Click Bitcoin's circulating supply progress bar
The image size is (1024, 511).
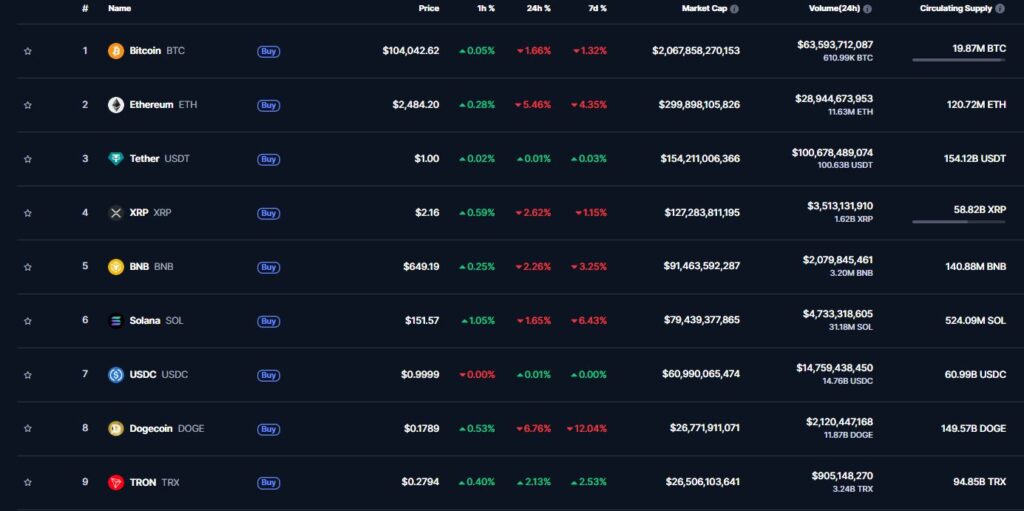[x=958, y=60]
